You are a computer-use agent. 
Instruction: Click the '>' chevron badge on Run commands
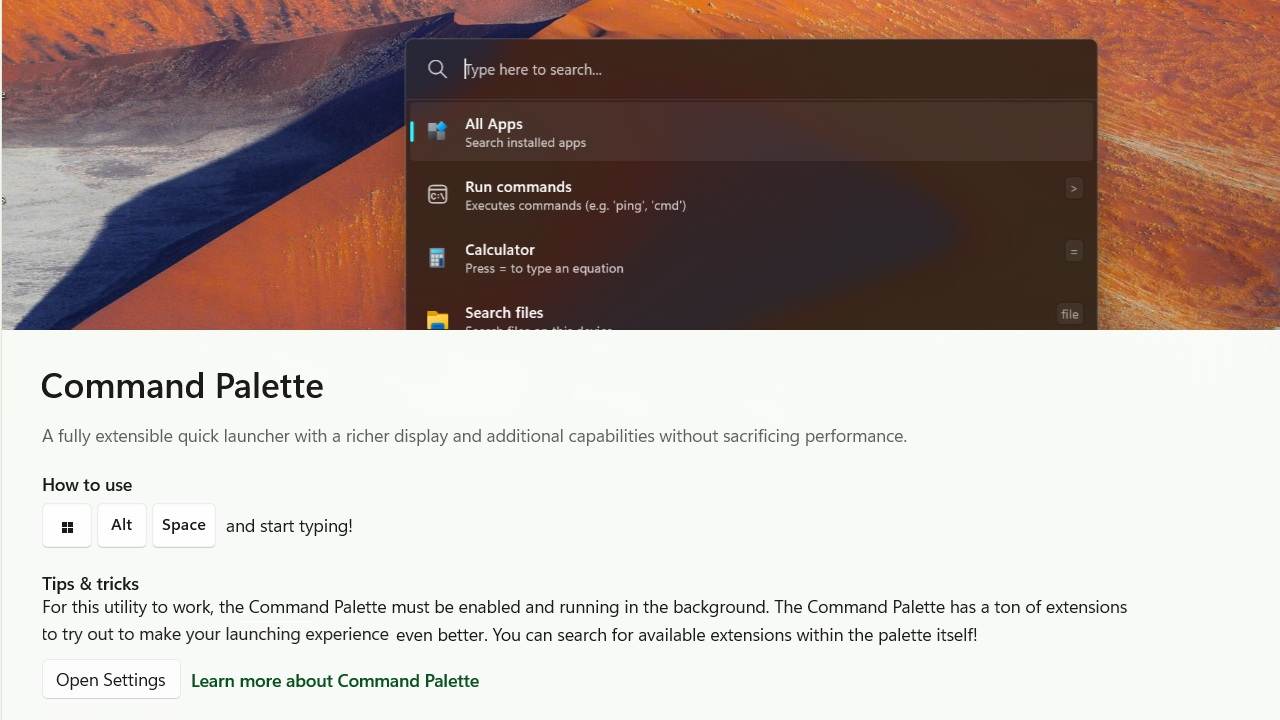coord(1073,187)
